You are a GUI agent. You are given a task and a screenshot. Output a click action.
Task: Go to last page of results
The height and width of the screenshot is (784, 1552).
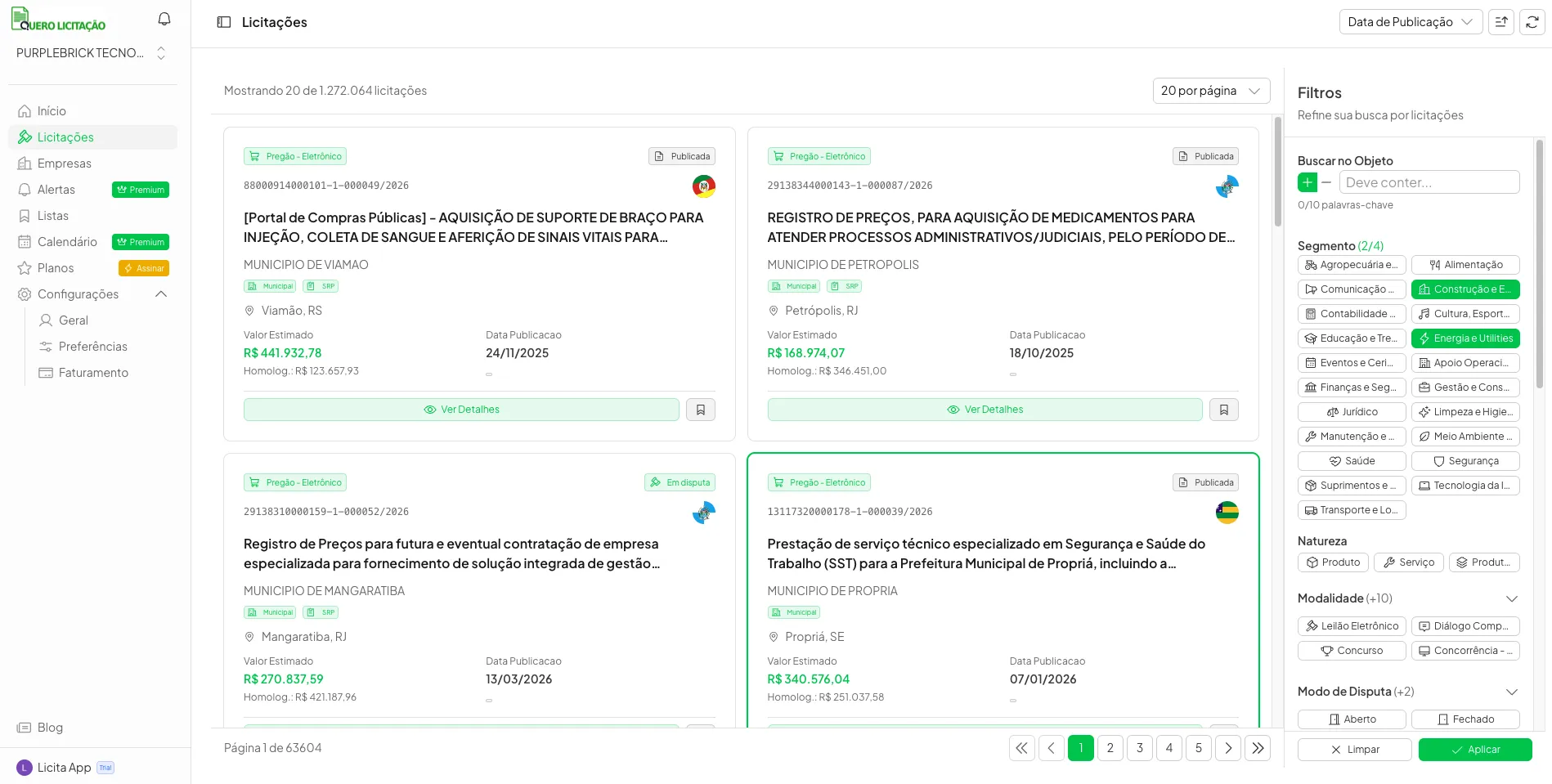[x=1258, y=748]
